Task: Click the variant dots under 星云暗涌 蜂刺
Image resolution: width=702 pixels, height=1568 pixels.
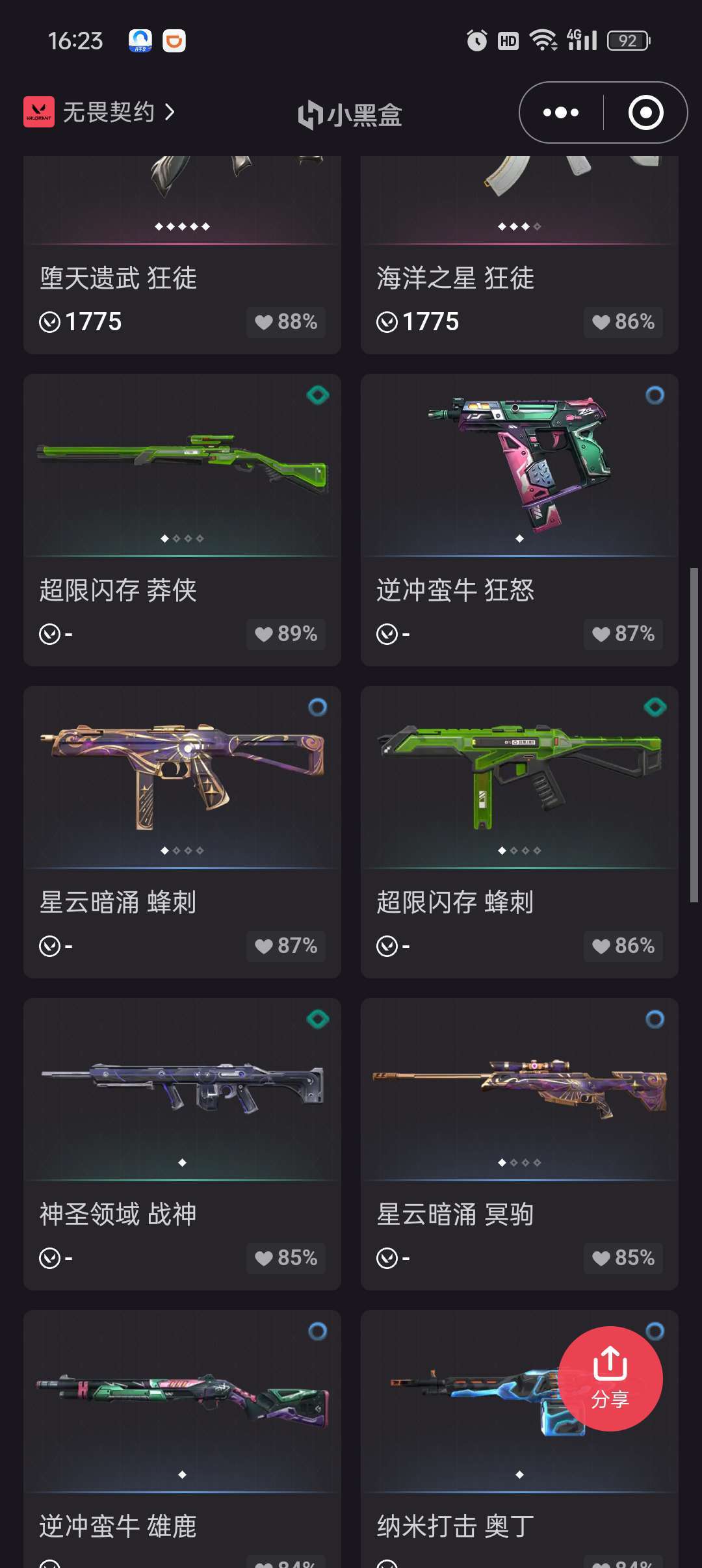Action: click(182, 850)
